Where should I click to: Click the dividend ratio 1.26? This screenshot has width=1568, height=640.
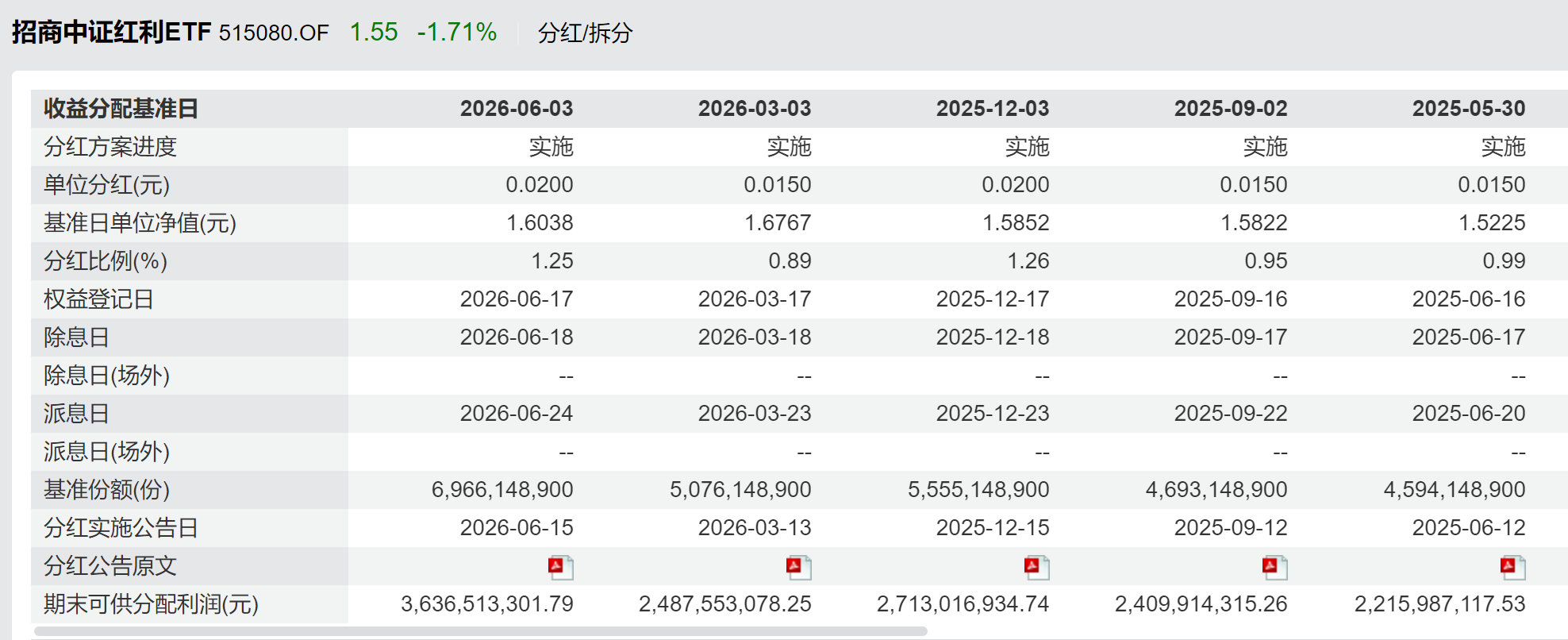pyautogui.click(x=1028, y=261)
